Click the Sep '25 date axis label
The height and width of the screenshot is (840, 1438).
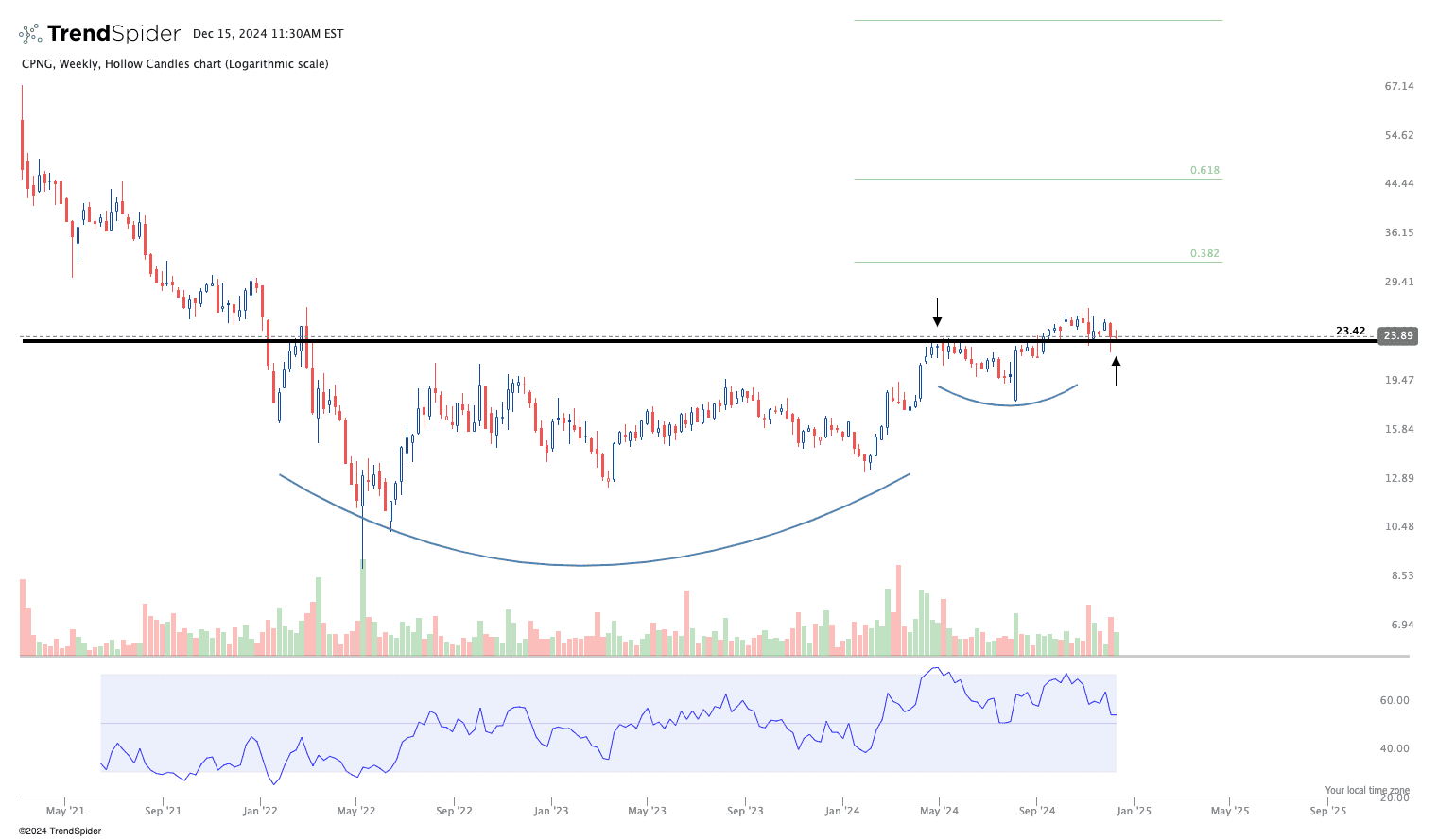click(1327, 811)
